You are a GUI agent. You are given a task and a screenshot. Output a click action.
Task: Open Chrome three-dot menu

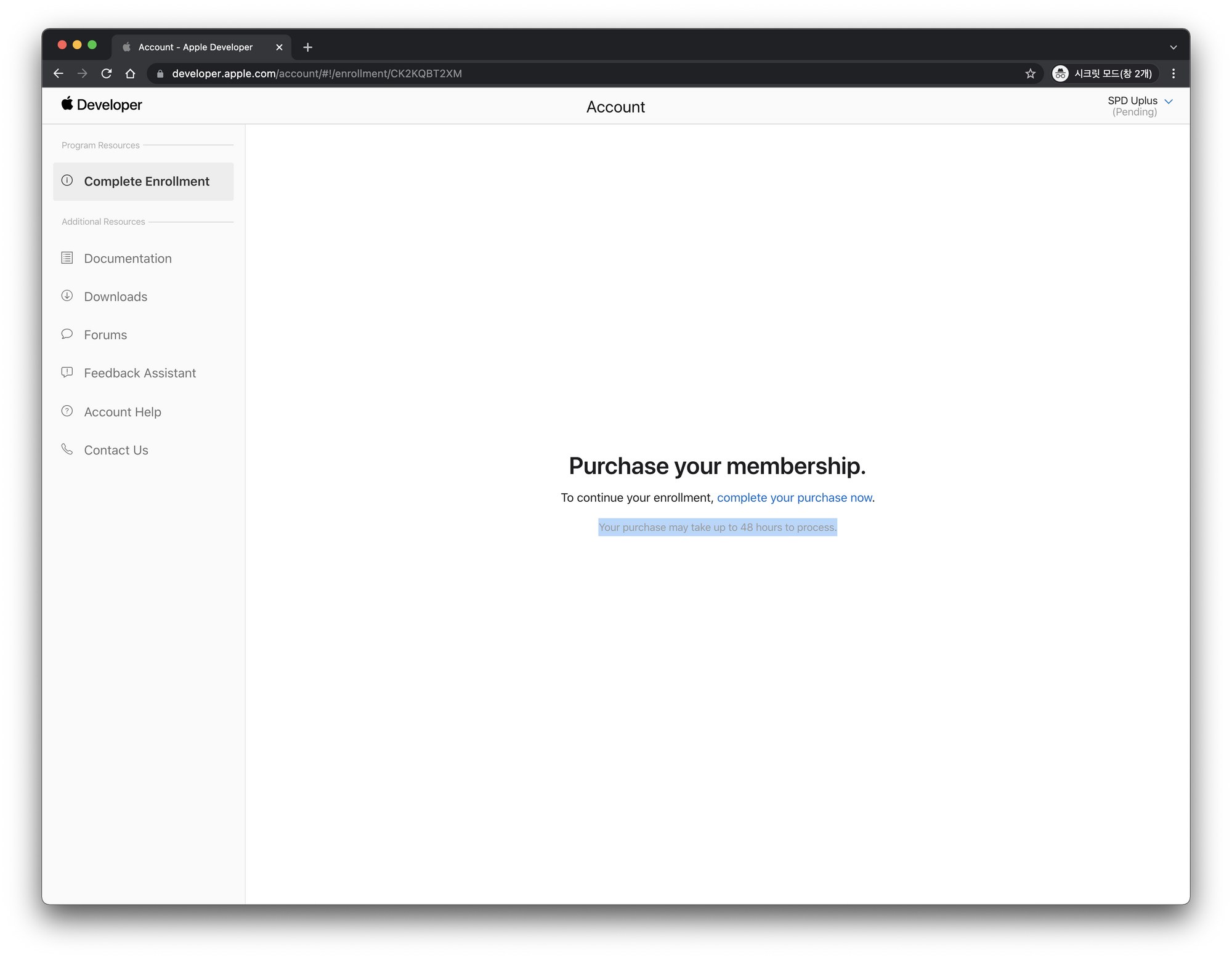[1173, 74]
